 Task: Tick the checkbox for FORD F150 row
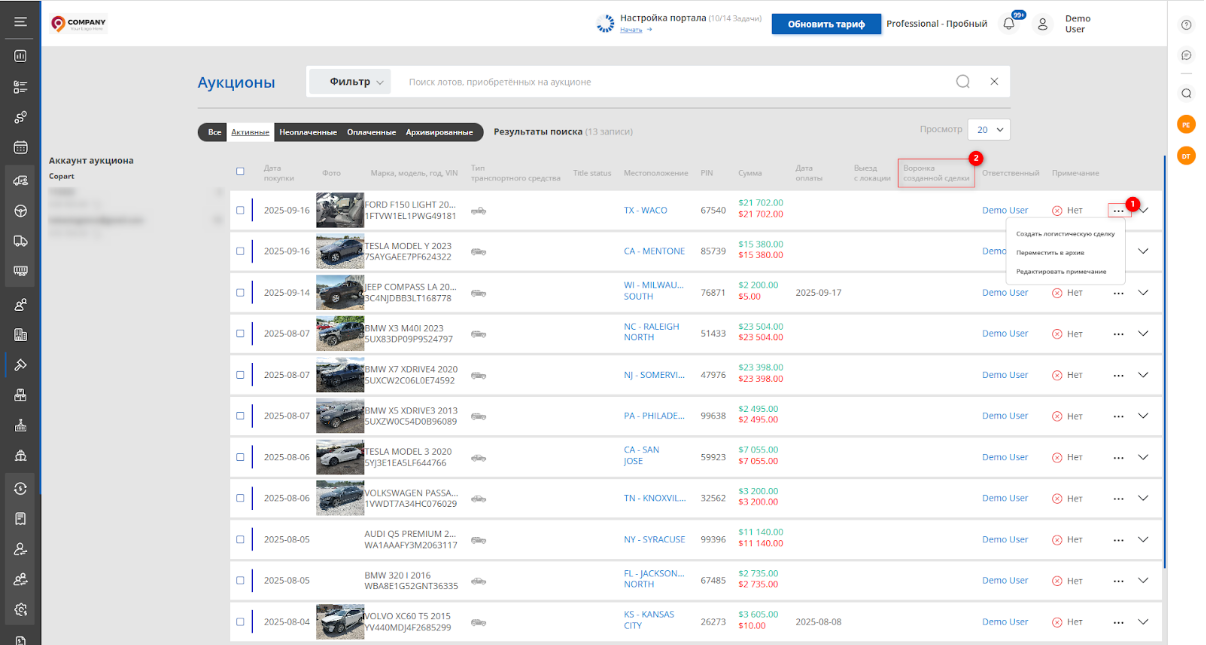coord(240,210)
